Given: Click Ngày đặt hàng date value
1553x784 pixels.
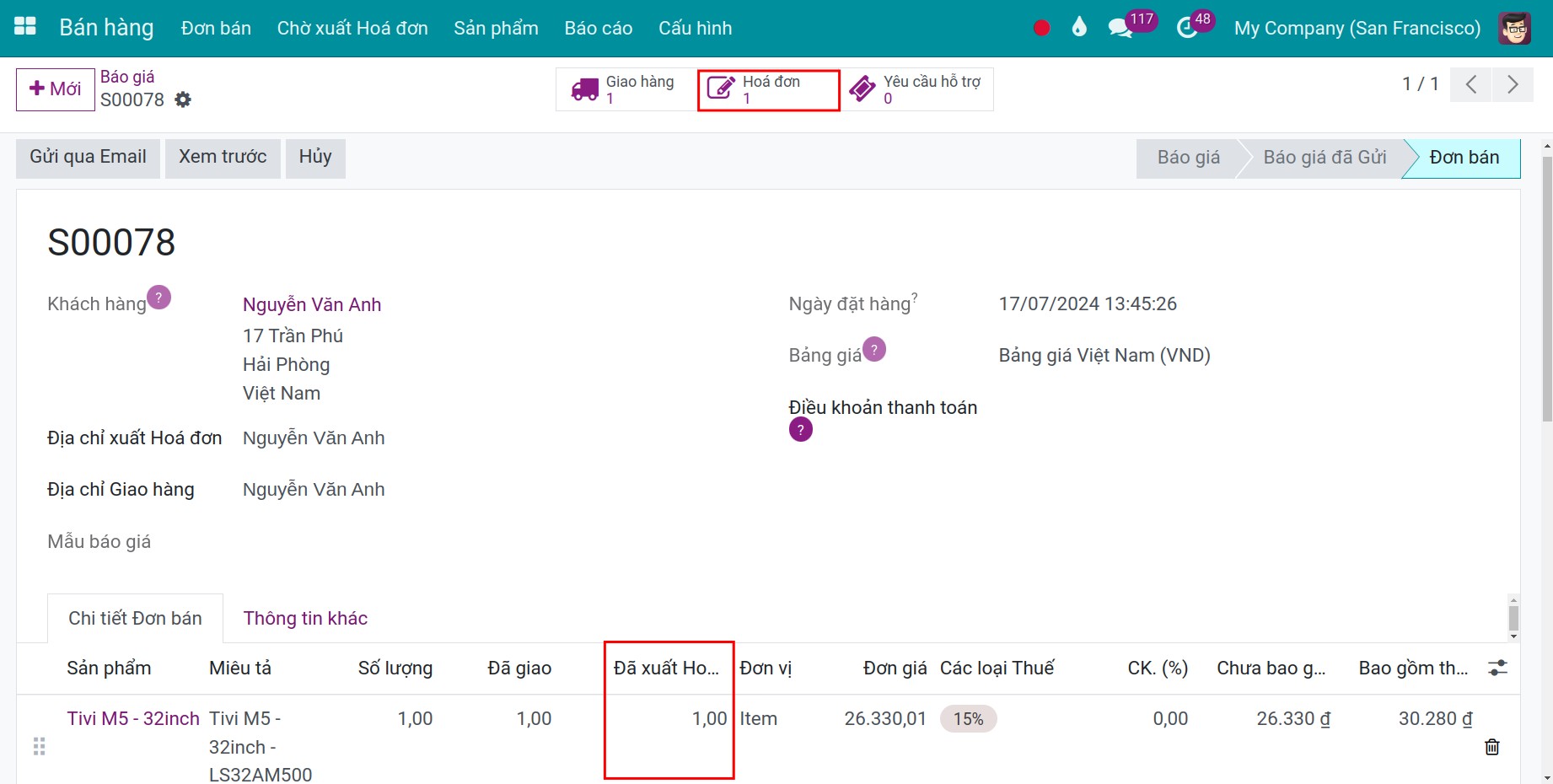Looking at the screenshot, I should (1088, 304).
